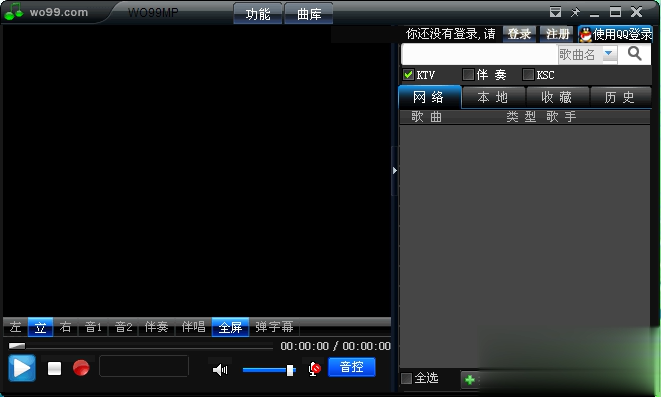Viewport: 661px width, 397px height.
Task: Click the 注册 button
Action: (x=557, y=34)
